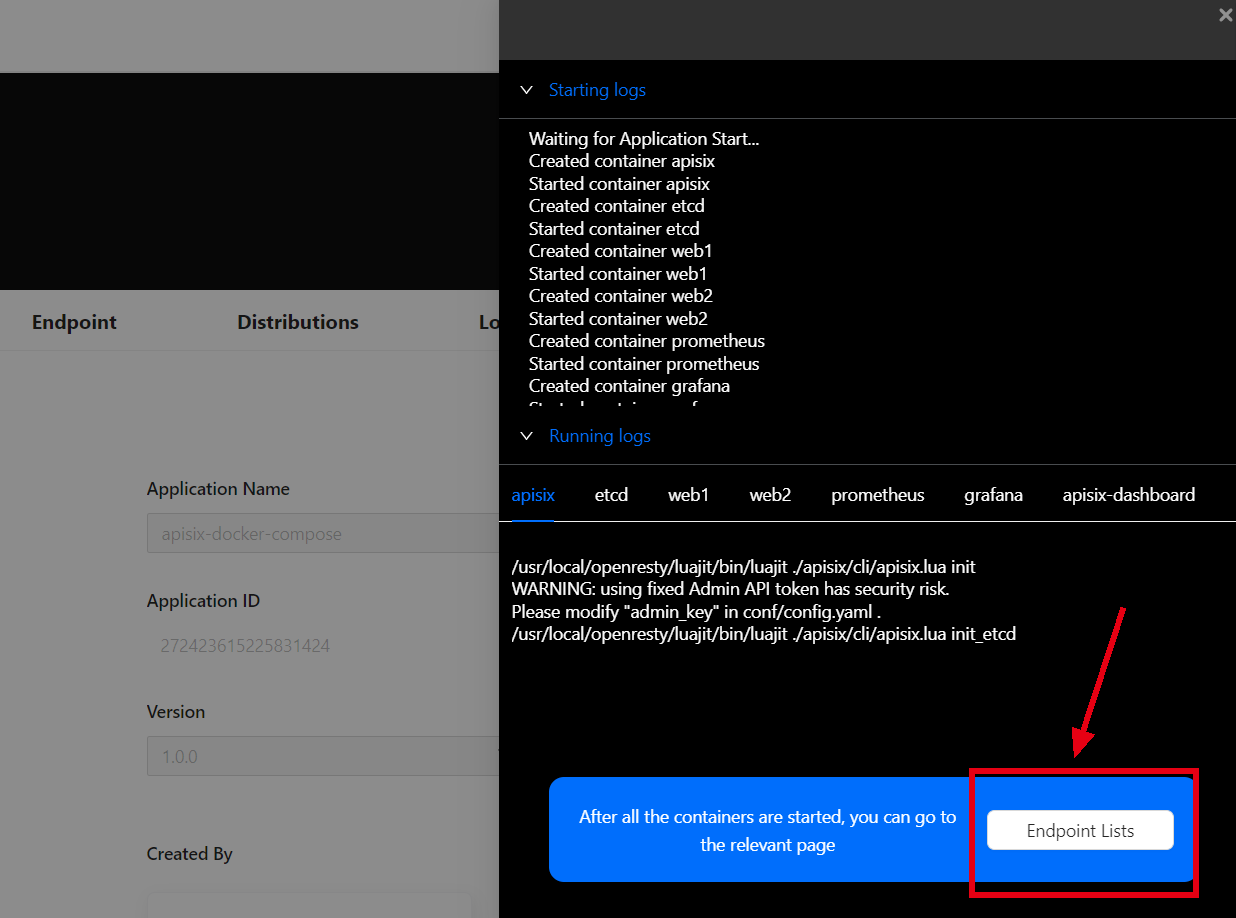This screenshot has height=918, width=1236.
Task: Click the 'Started container web1' log line
Action: tap(618, 274)
